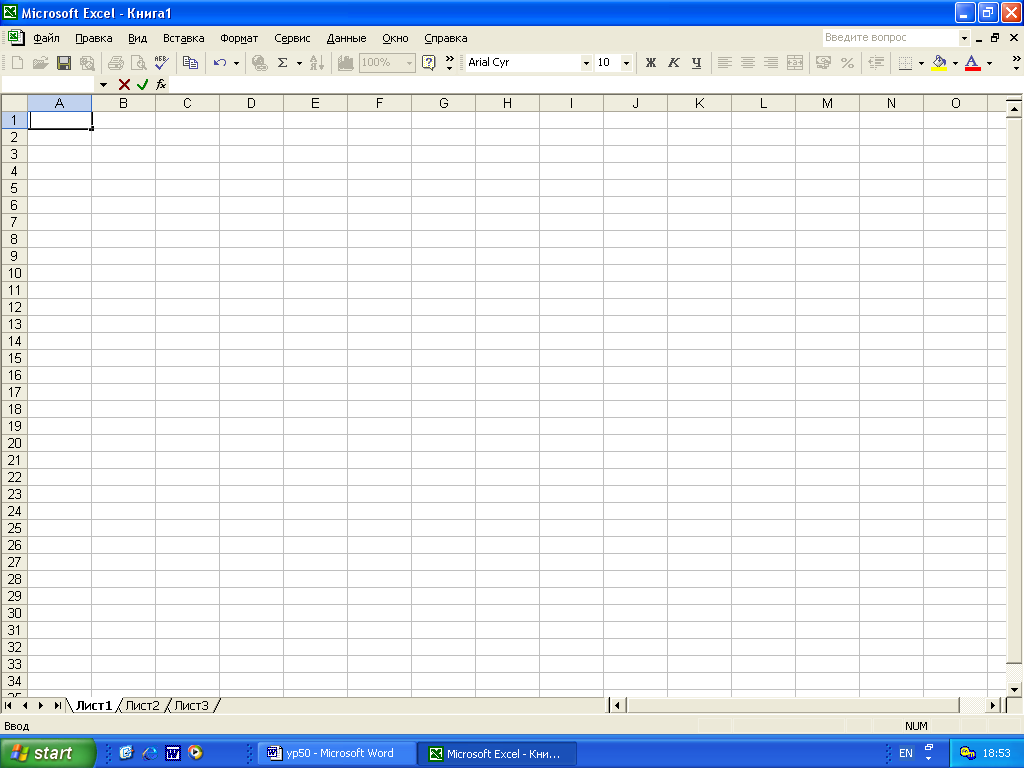Click the Help question mark icon
Screen dimensions: 1024x768
(x=428, y=63)
